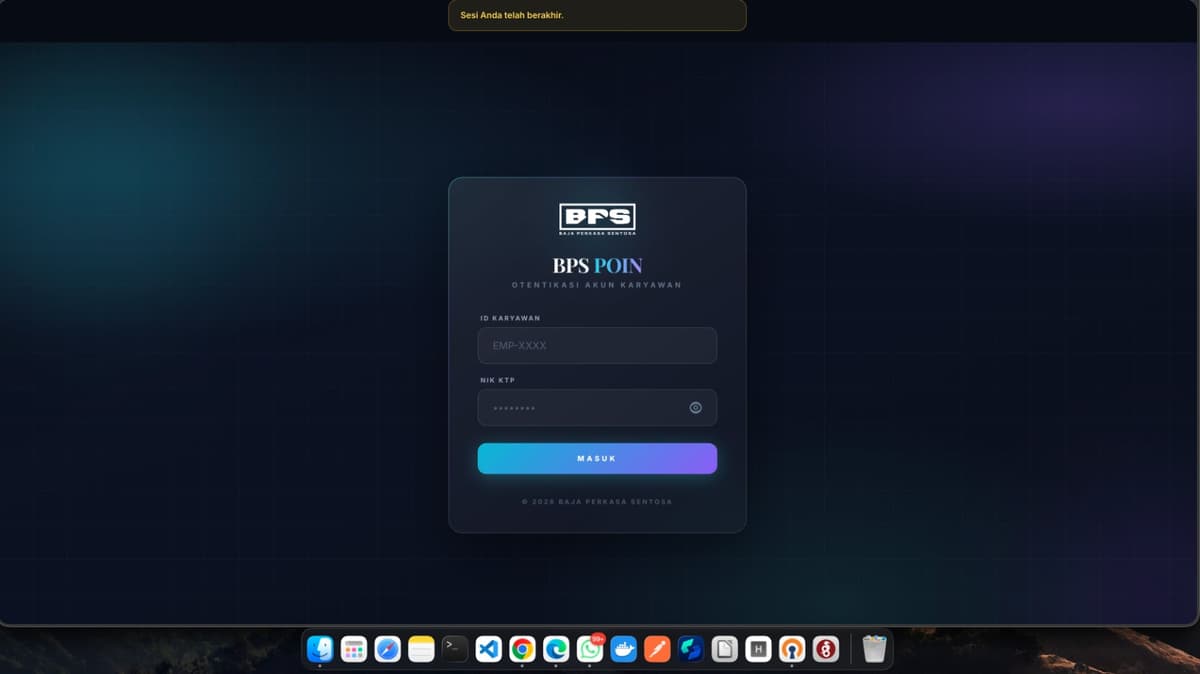Click the session expired notification banner
Viewport: 1200px width, 674px height.
(x=597, y=15)
